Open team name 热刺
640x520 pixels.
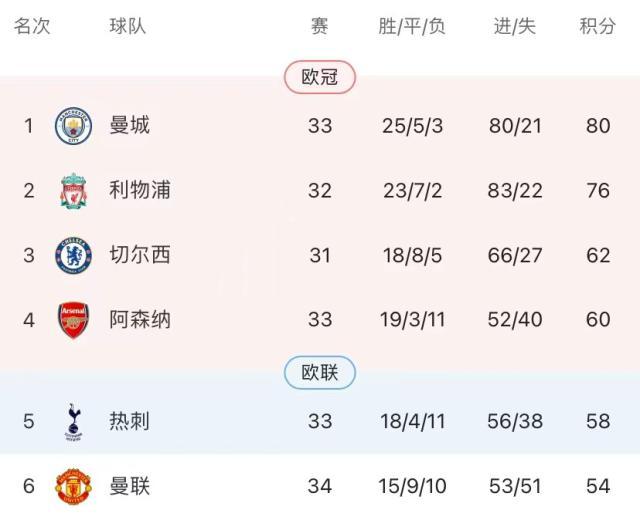[130, 421]
